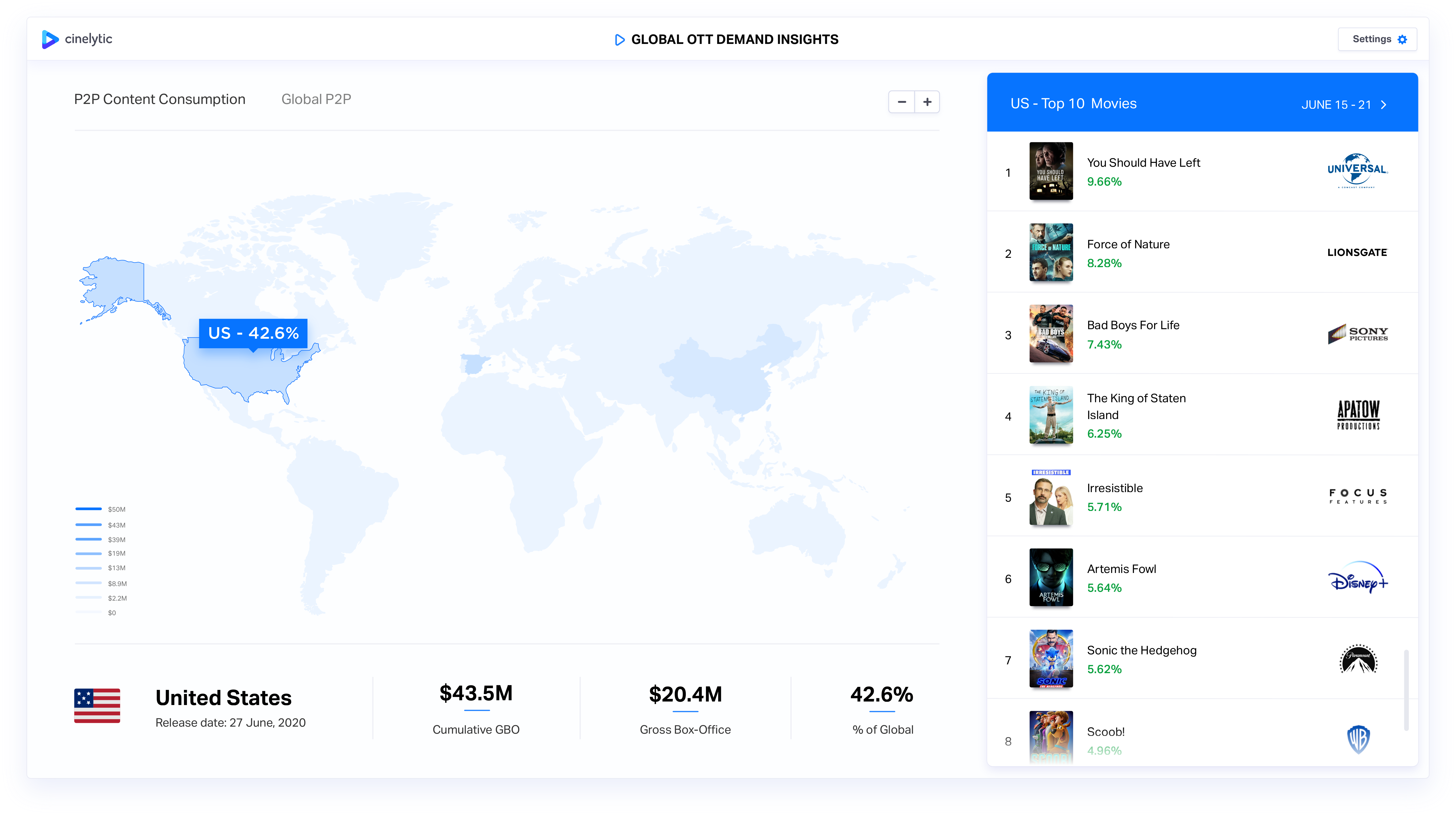
Task: Zoom in the map with plus button
Action: 927,102
